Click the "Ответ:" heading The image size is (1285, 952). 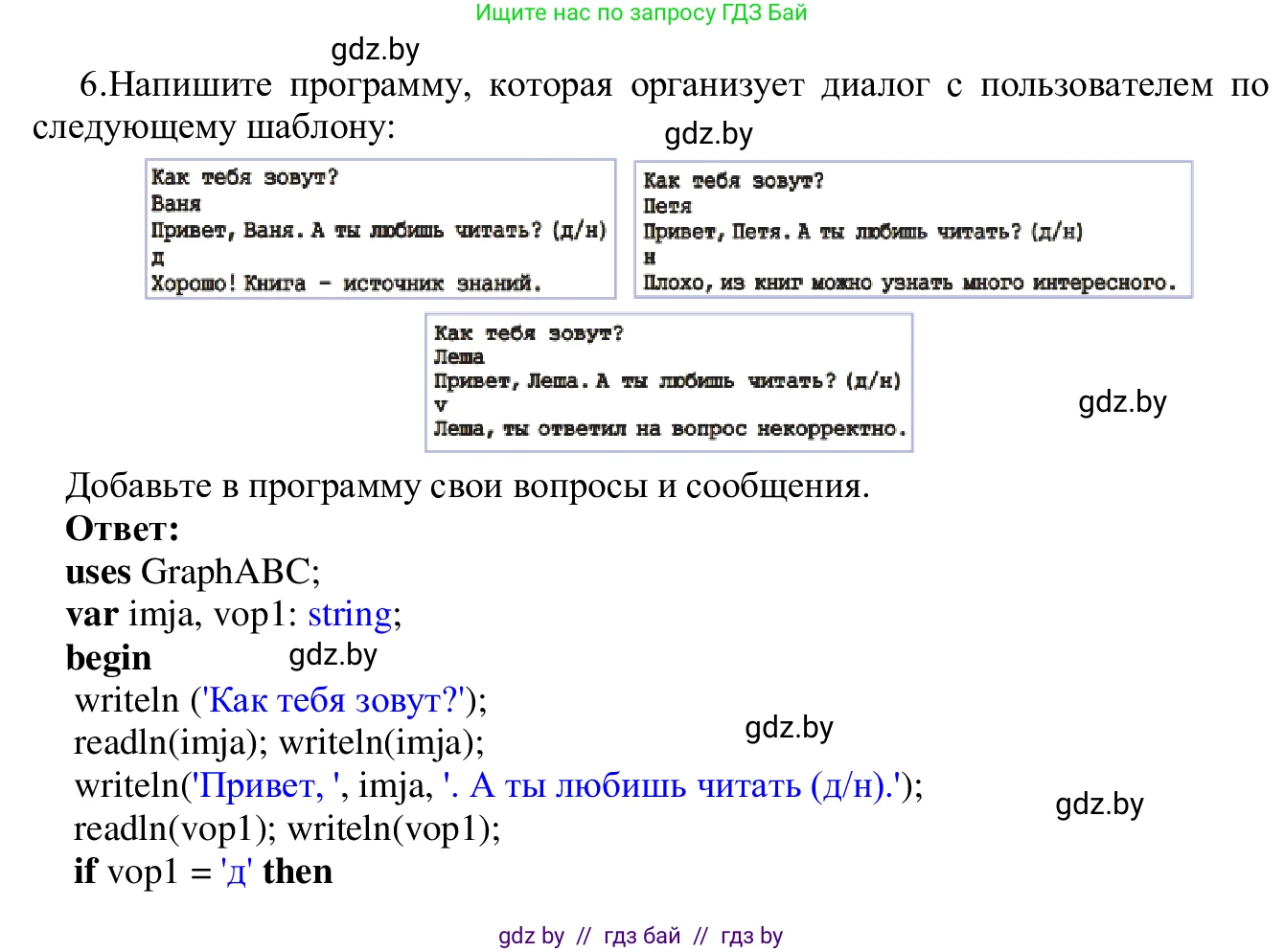pyautogui.click(x=123, y=529)
